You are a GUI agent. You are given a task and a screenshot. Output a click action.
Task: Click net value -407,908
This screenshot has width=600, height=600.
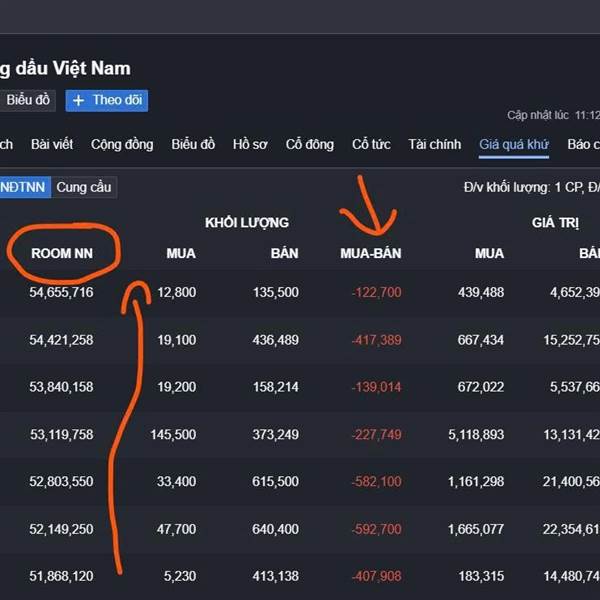377,576
